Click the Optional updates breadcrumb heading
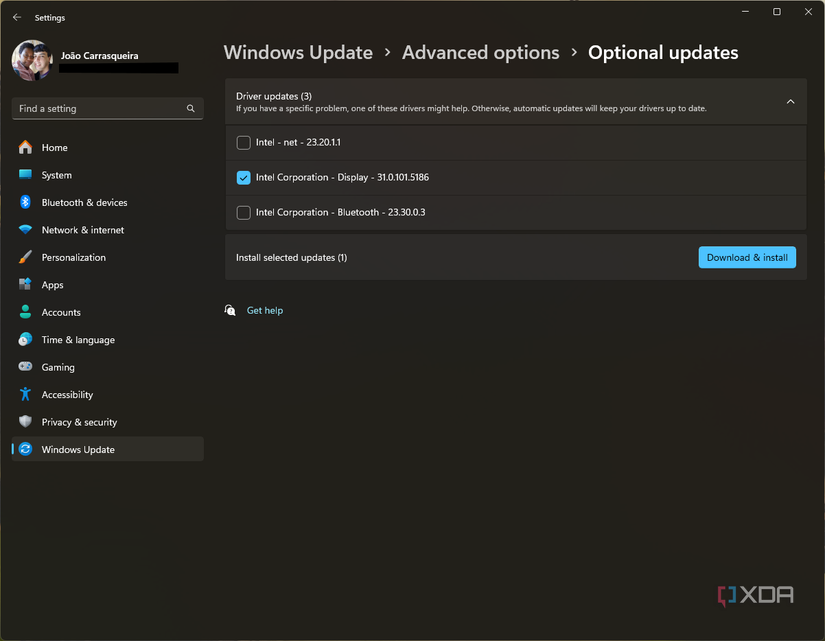Screen dimensions: 825x641 pyautogui.click(x=663, y=53)
